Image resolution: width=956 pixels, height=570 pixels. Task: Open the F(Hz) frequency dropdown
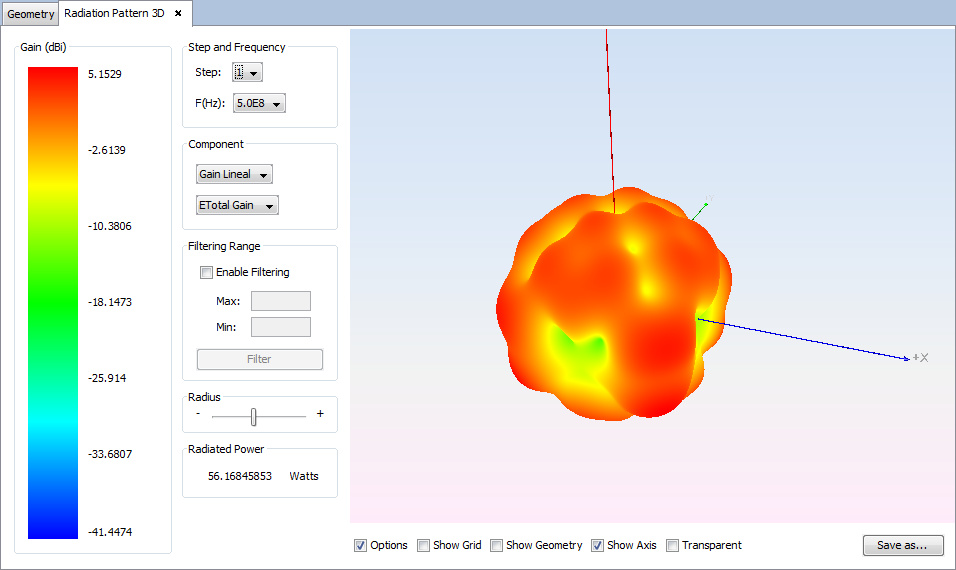click(259, 103)
